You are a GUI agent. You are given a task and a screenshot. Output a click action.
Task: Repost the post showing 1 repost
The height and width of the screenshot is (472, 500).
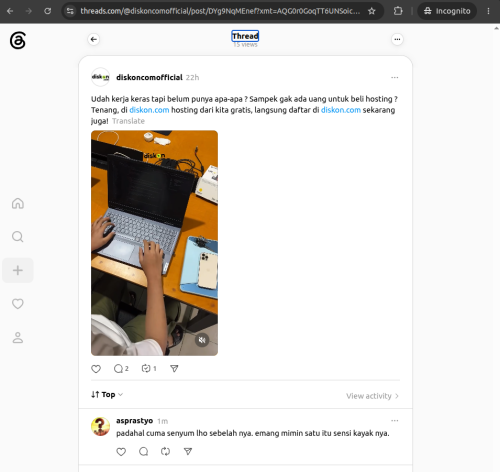(149, 369)
